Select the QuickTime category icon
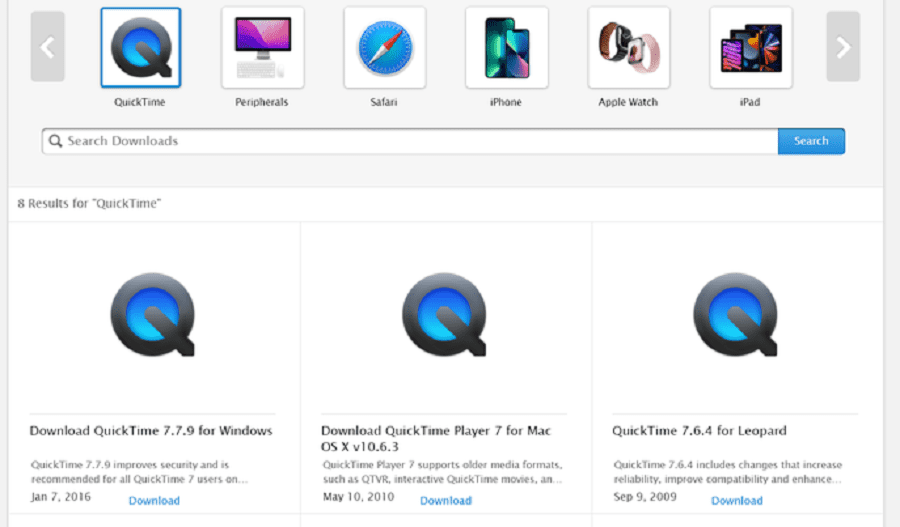The image size is (900, 527). (141, 48)
